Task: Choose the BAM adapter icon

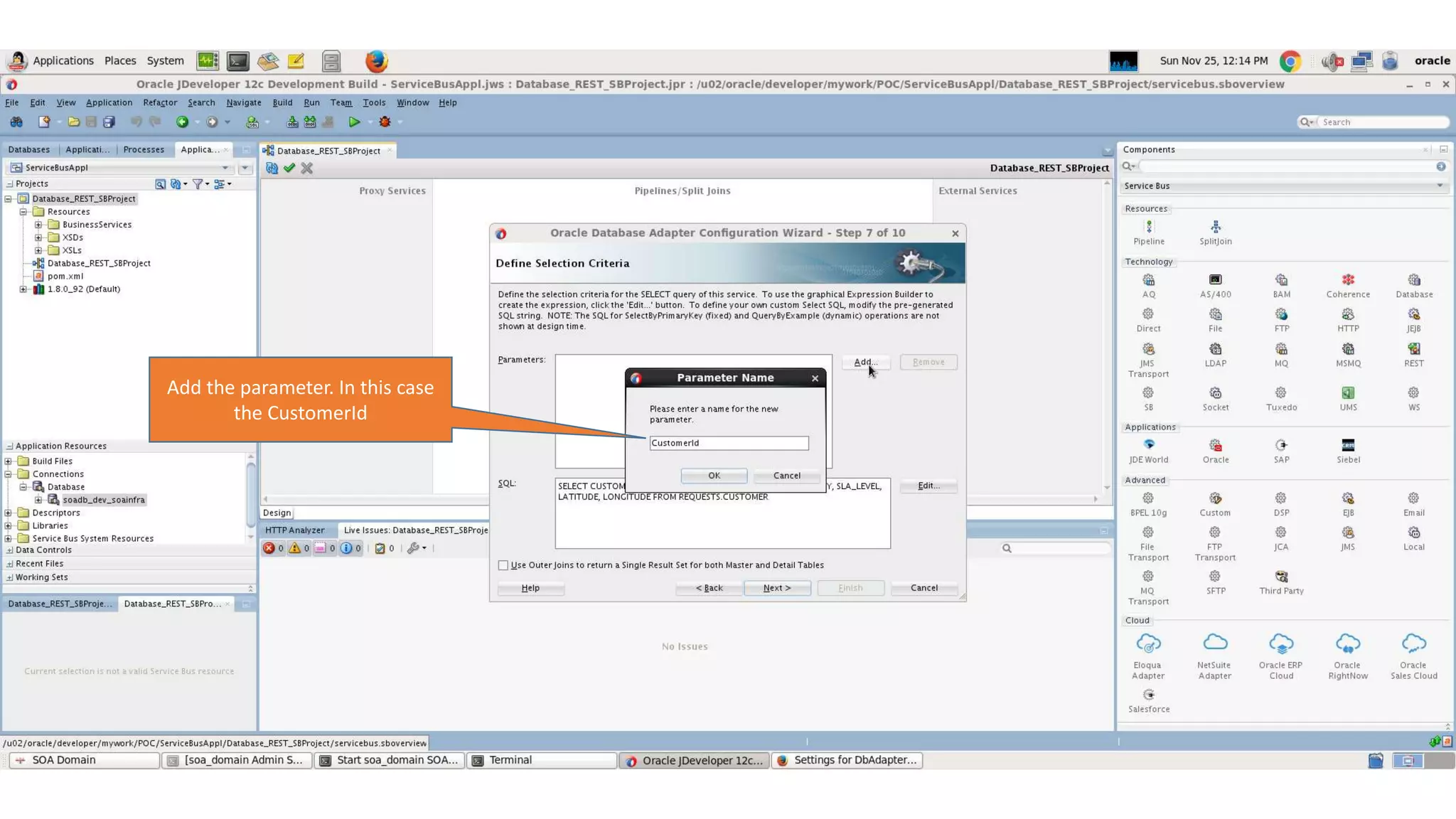Action: pos(1281,280)
